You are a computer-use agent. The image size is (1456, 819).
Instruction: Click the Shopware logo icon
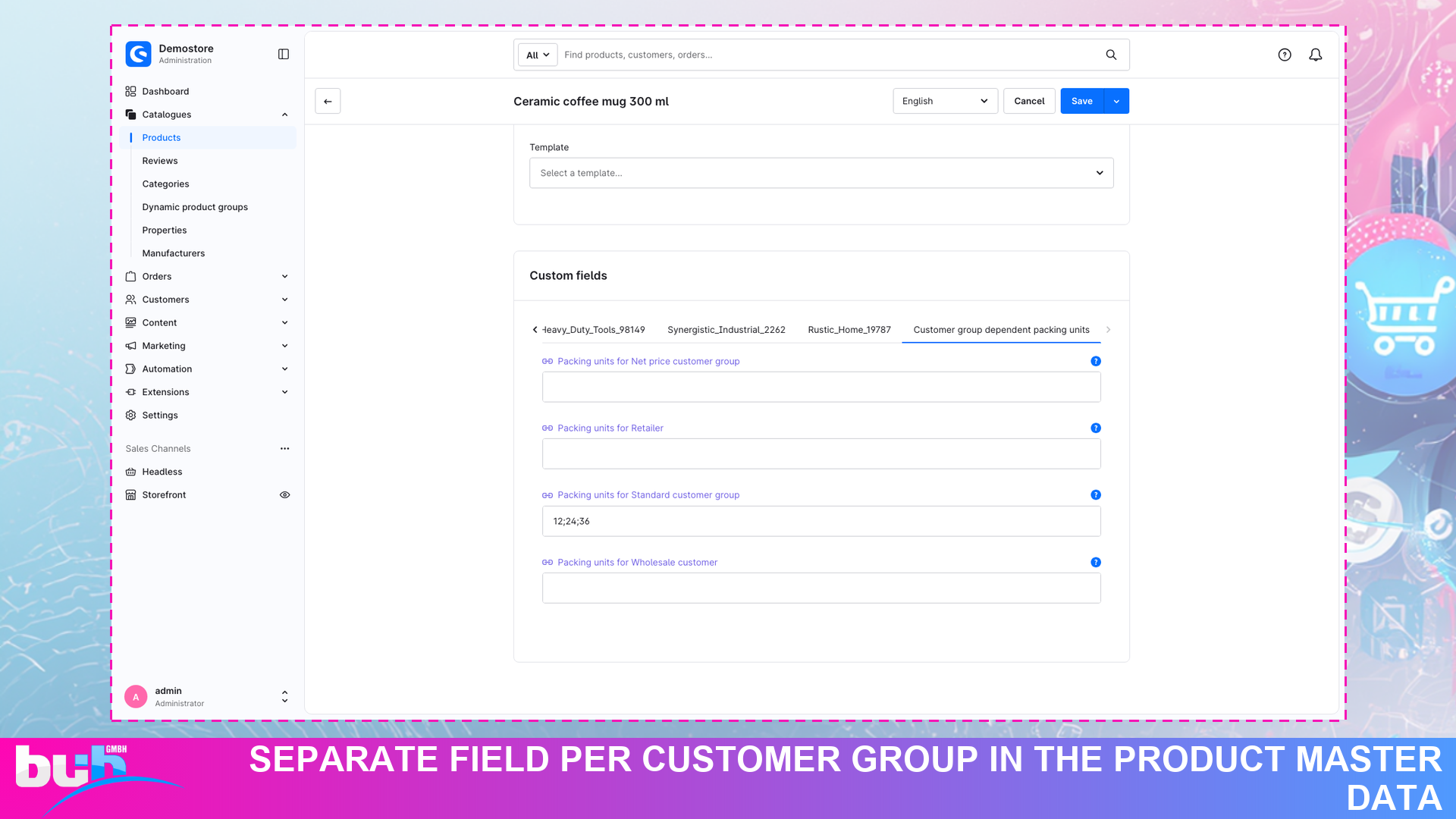coord(138,54)
